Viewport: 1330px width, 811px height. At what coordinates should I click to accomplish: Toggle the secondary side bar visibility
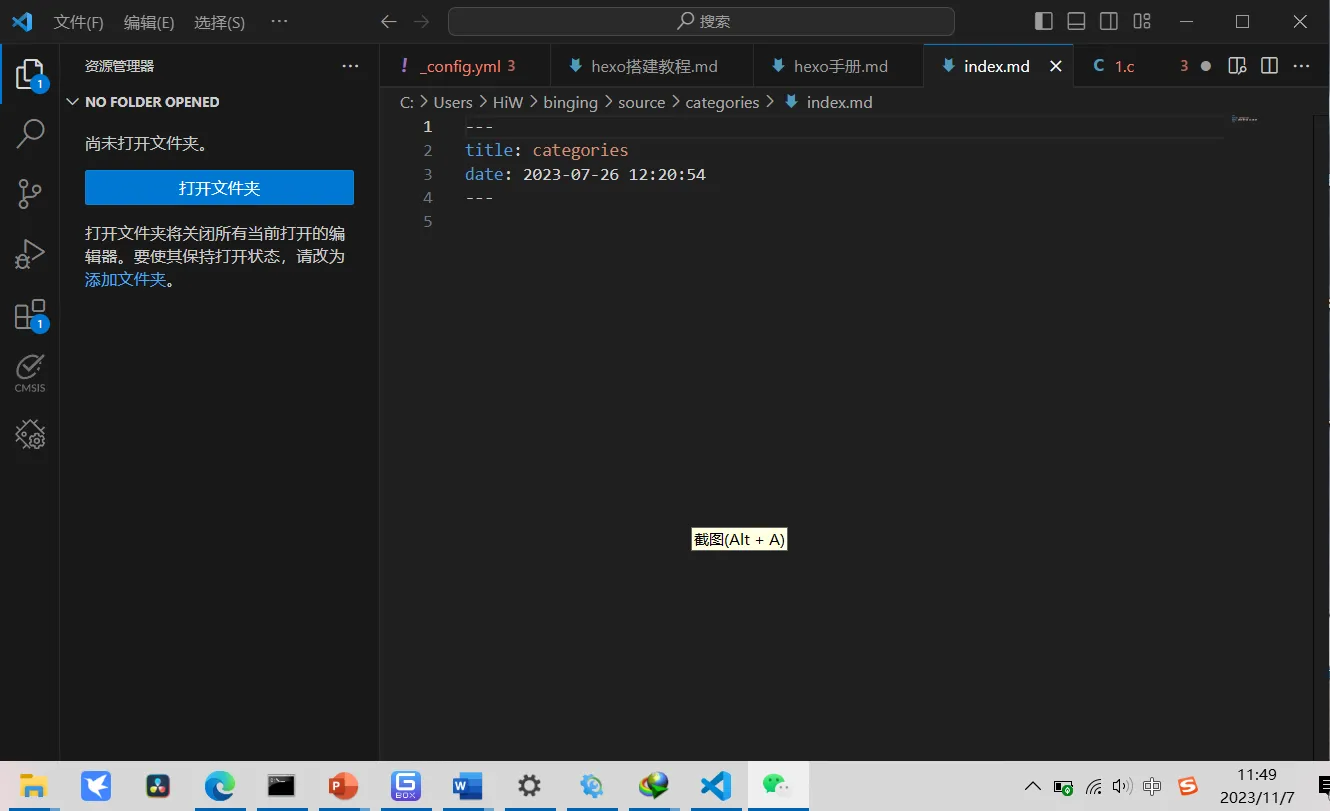[1109, 21]
